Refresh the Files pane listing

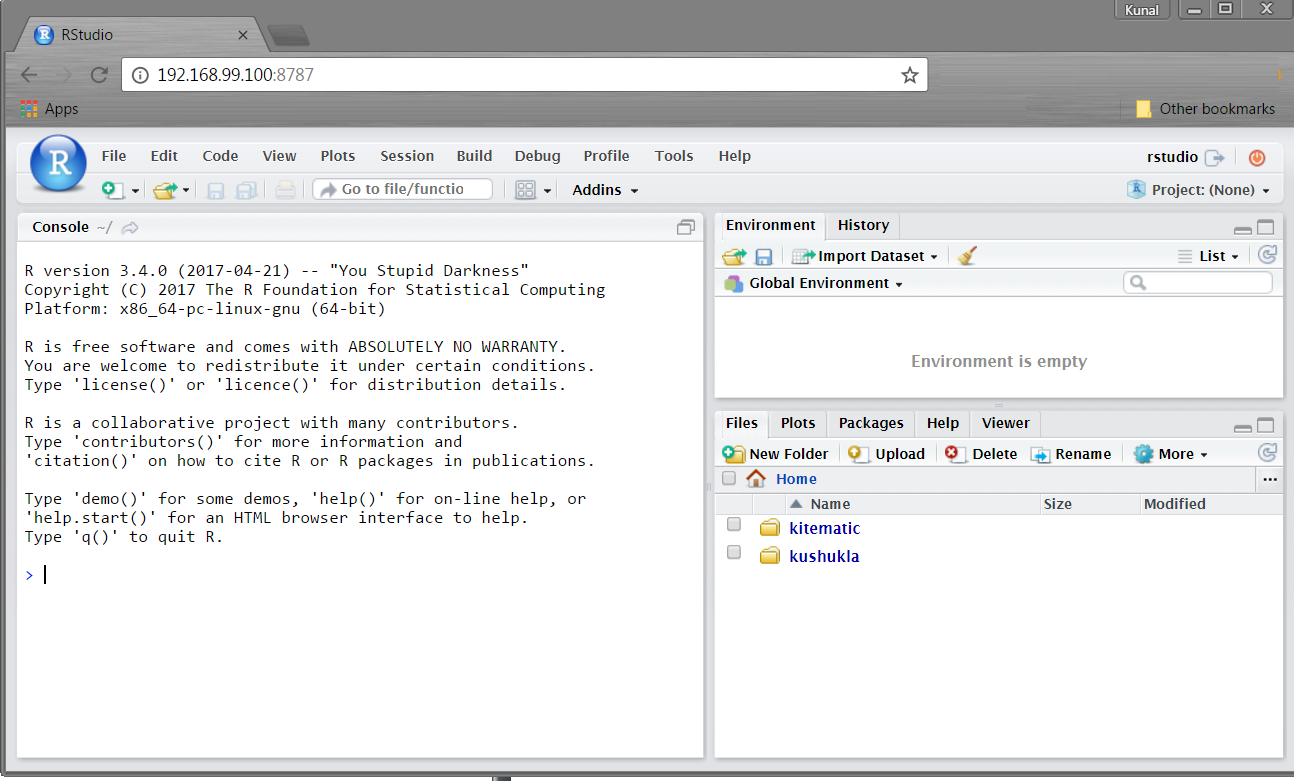1267,453
